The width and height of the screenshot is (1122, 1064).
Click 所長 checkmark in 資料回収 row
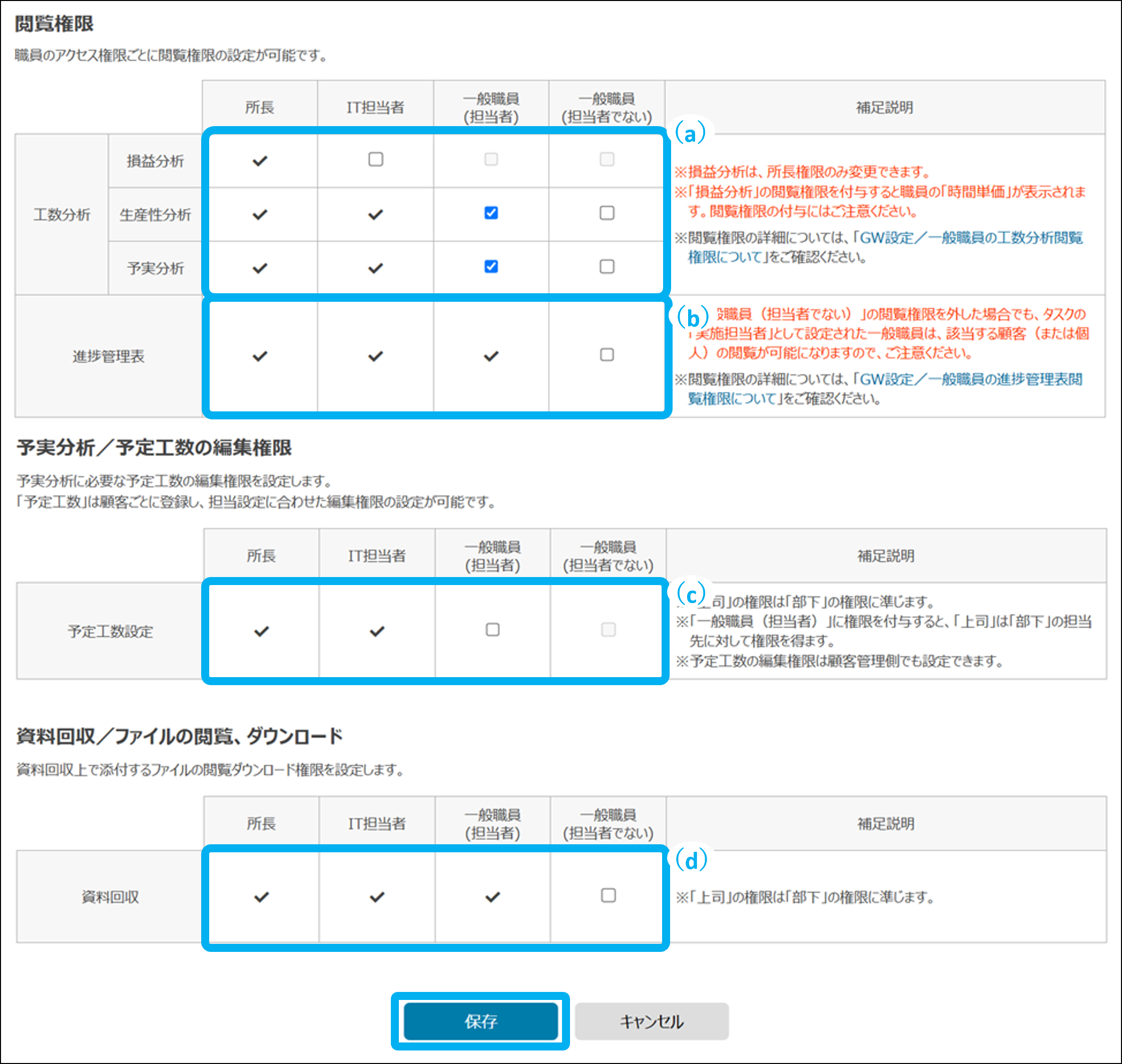262,897
